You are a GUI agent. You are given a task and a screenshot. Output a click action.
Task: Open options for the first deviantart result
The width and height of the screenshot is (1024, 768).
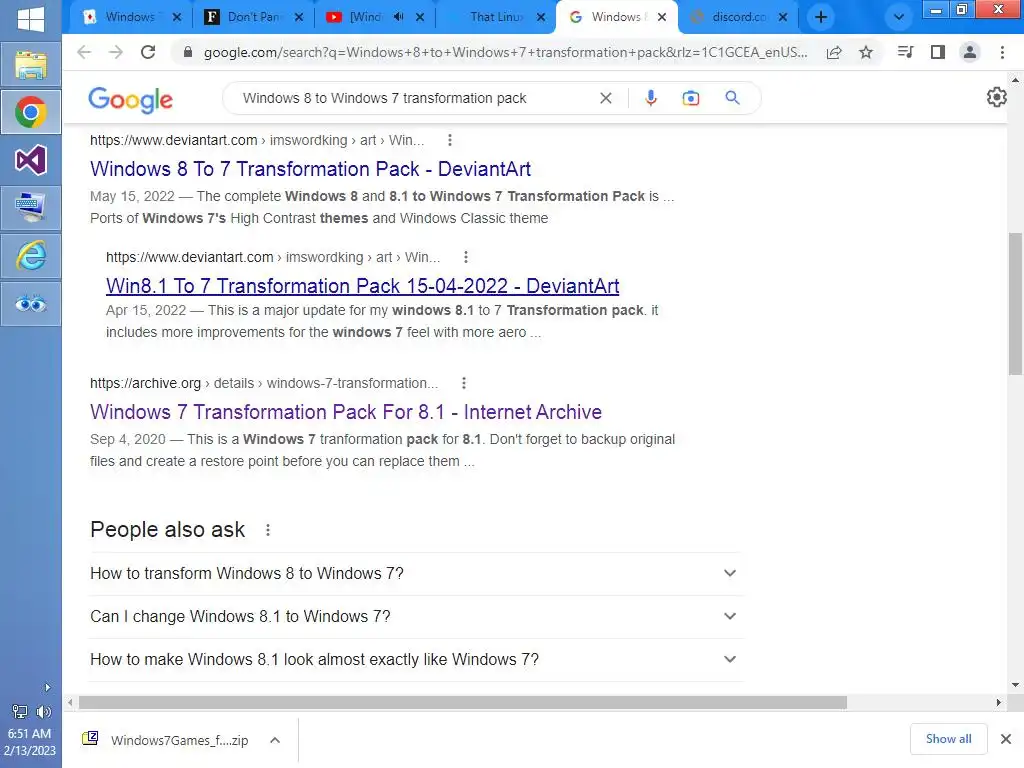click(x=449, y=140)
